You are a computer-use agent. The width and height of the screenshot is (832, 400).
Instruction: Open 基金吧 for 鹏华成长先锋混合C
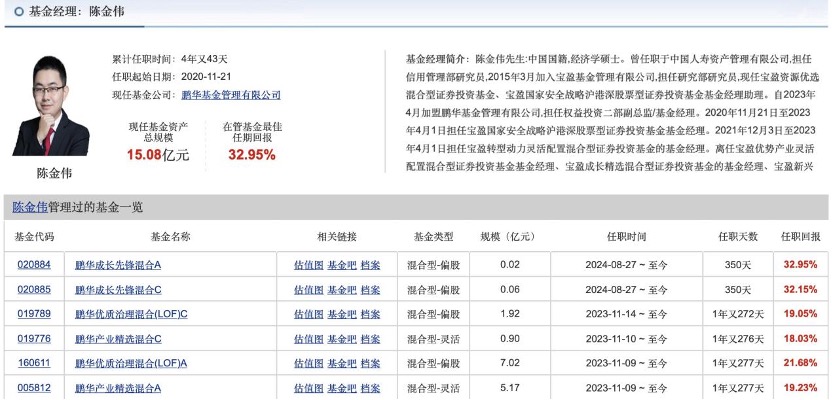click(342, 290)
